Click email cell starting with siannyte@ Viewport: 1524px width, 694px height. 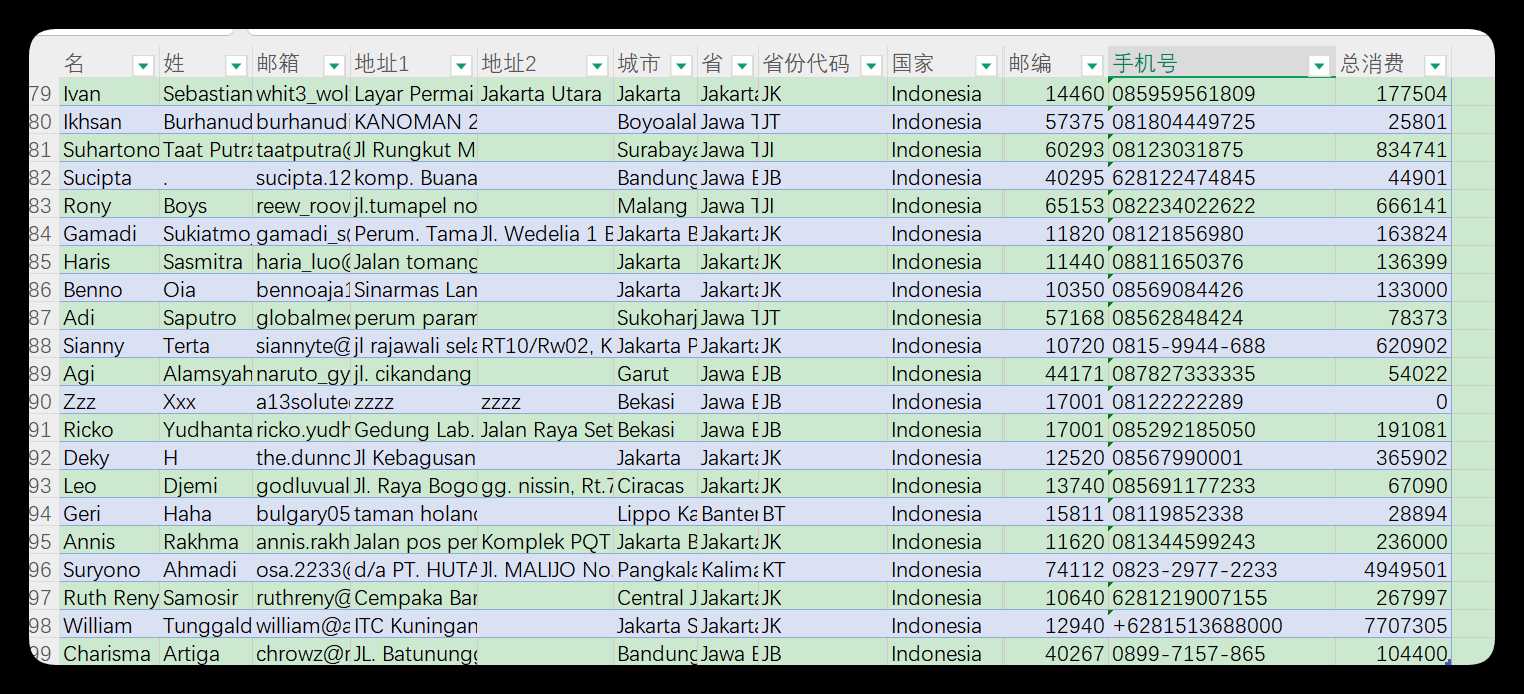coord(301,346)
